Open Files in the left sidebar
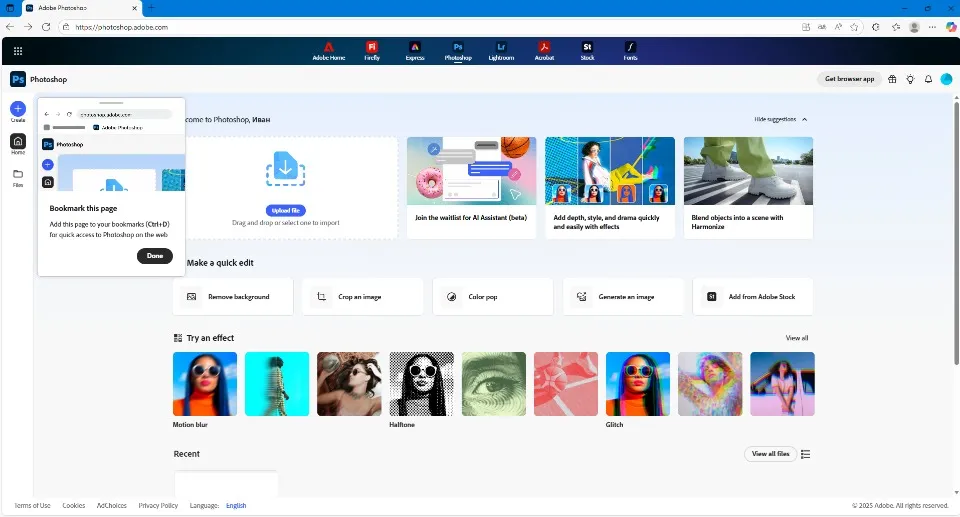 point(18,178)
